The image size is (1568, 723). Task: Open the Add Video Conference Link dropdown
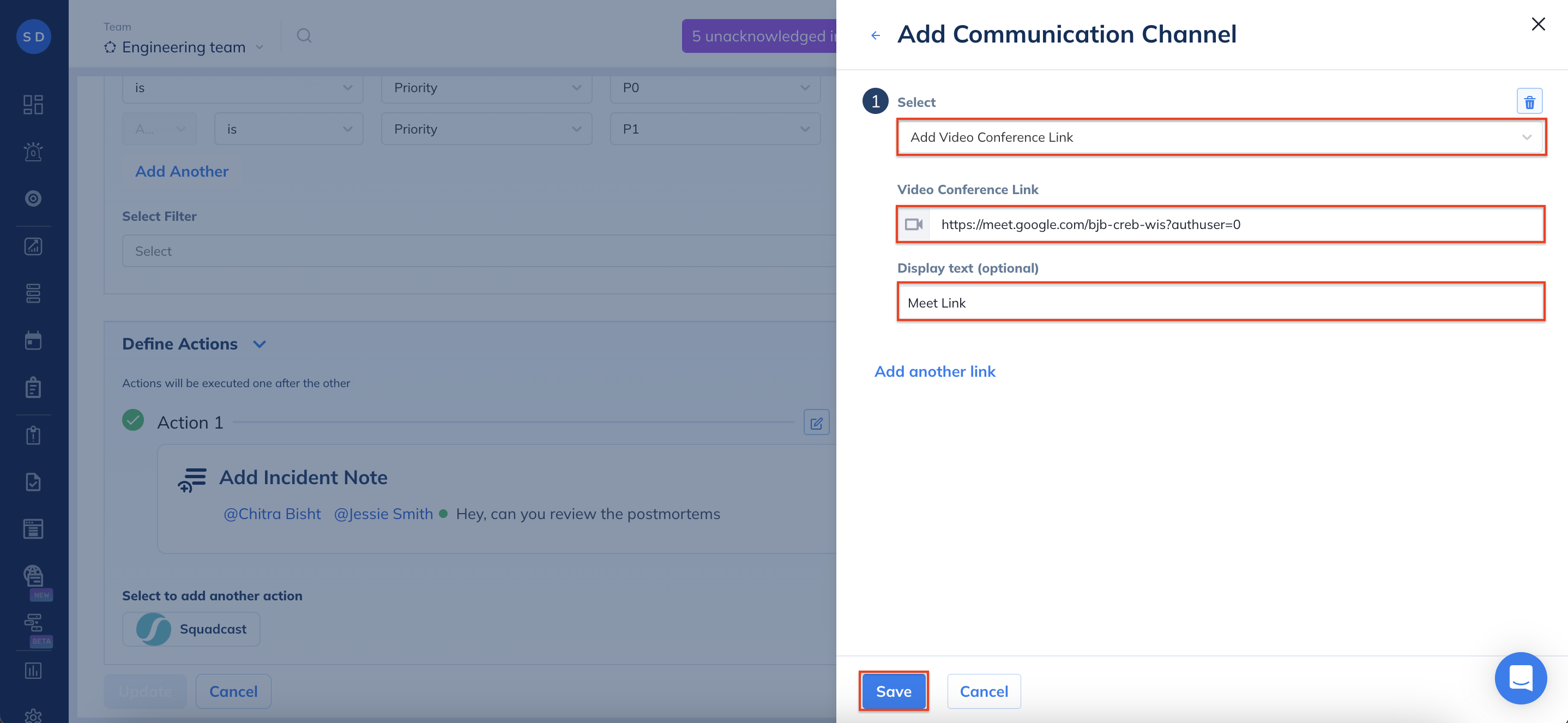tap(1220, 137)
